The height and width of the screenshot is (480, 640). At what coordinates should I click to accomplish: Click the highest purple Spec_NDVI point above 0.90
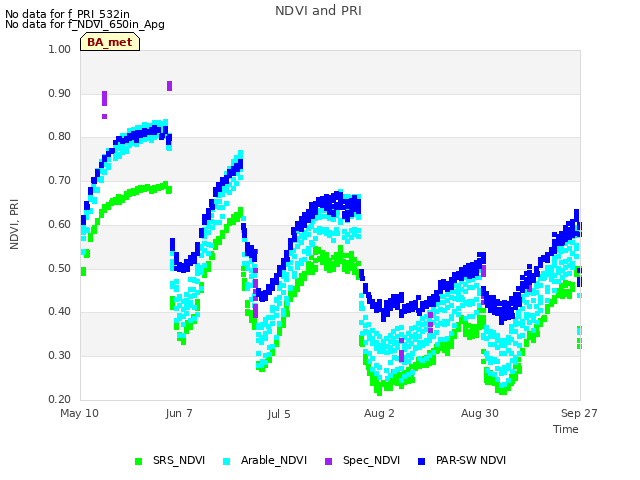[169, 86]
